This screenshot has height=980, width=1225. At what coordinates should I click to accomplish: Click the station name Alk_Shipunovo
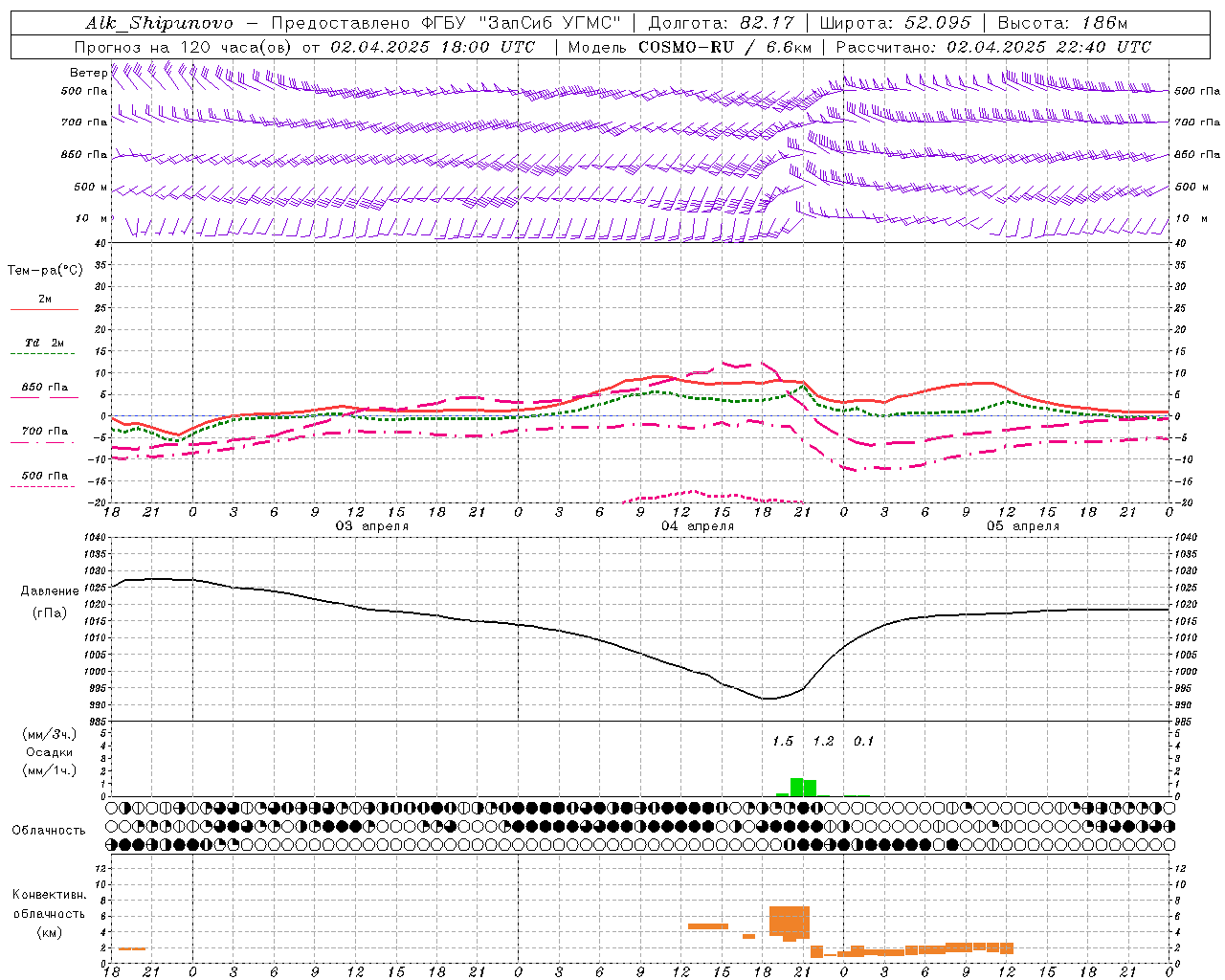click(159, 23)
